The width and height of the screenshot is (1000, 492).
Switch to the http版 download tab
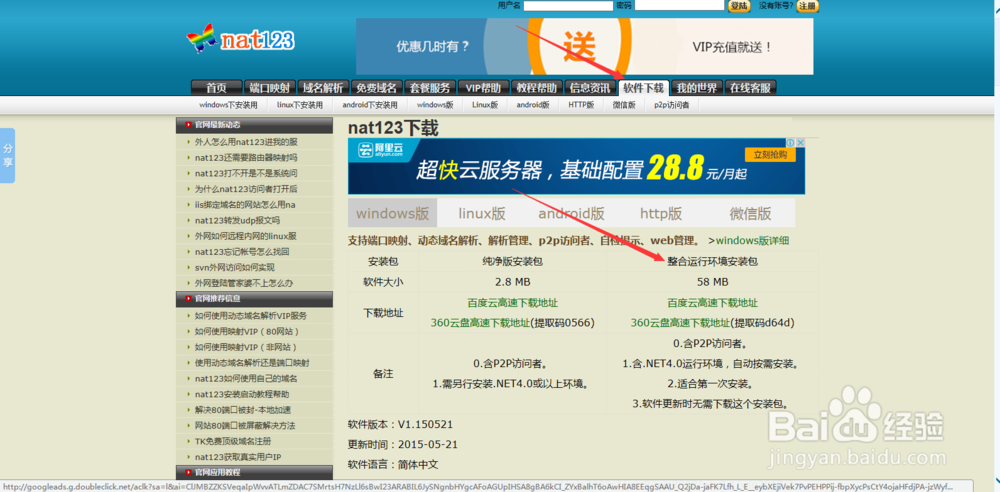(661, 213)
